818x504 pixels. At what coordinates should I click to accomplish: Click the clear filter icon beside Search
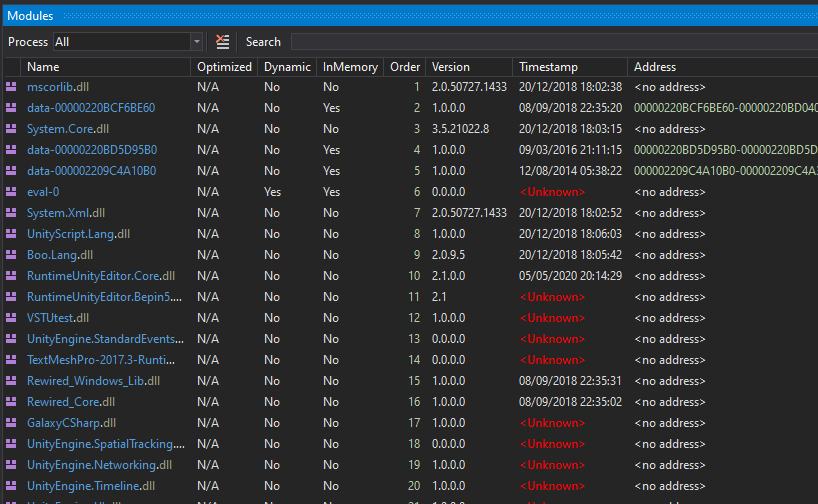click(222, 42)
